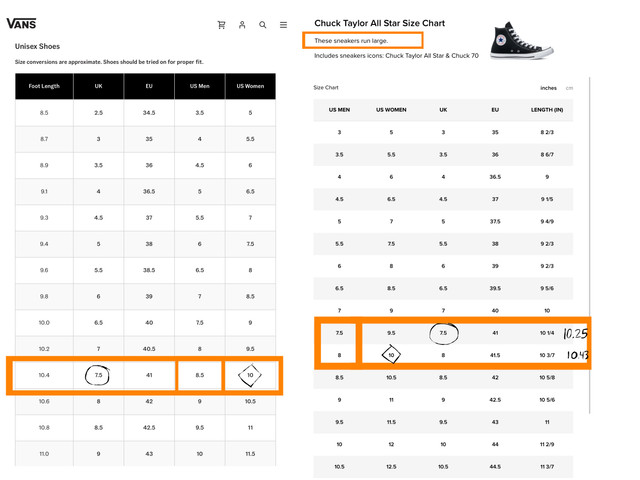Viewport: 640px width, 480px height.
Task: Select the 9.8 foot length cell
Action: pos(44,296)
